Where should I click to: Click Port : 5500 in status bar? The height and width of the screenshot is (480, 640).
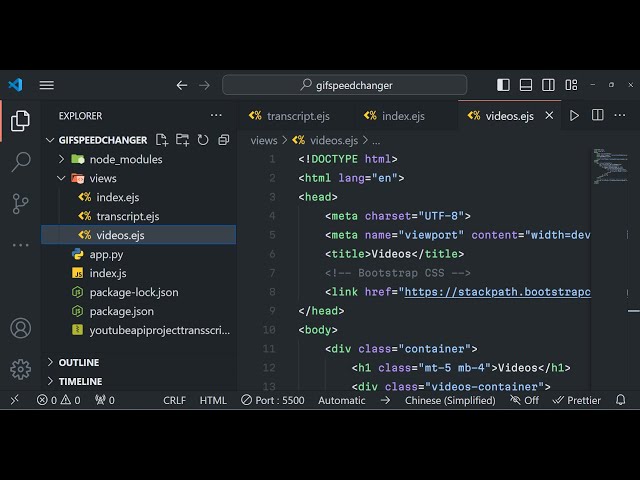click(x=271, y=400)
